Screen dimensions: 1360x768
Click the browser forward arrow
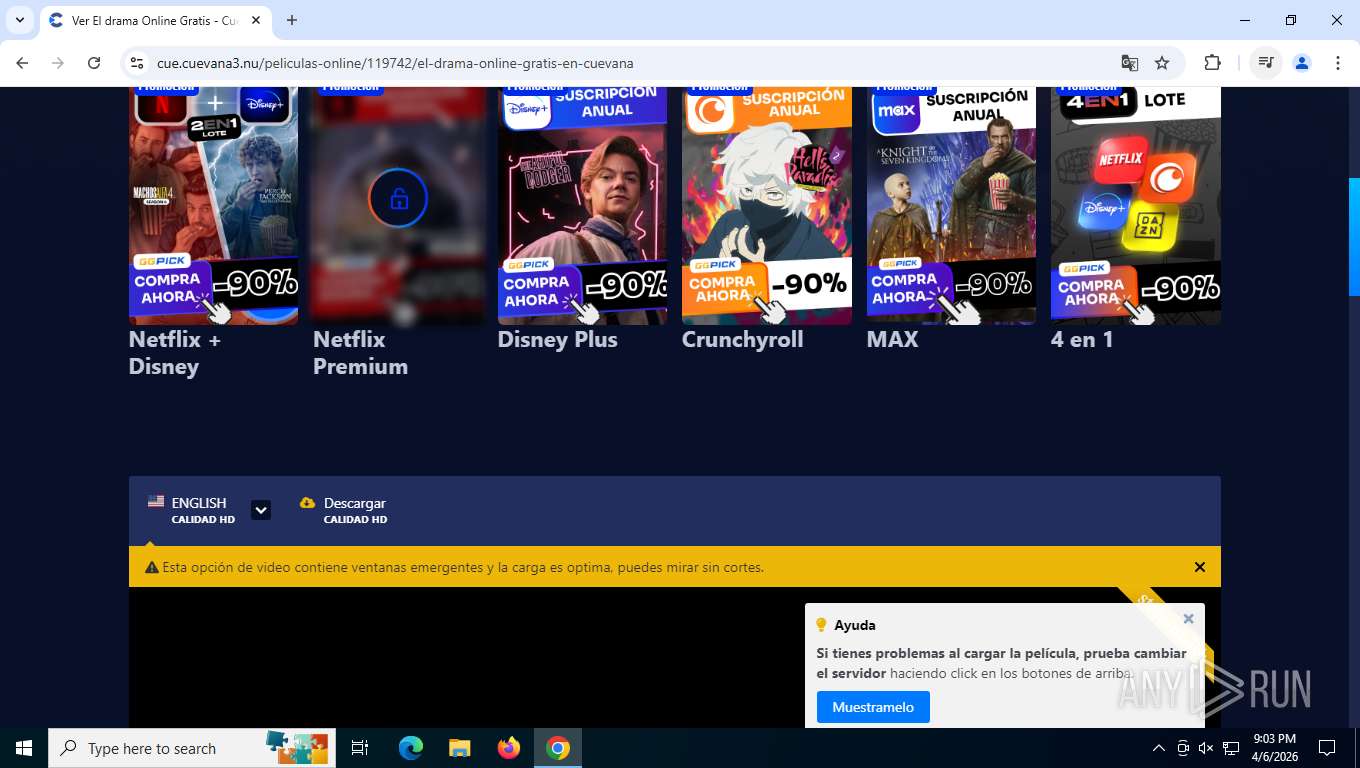coord(58,63)
